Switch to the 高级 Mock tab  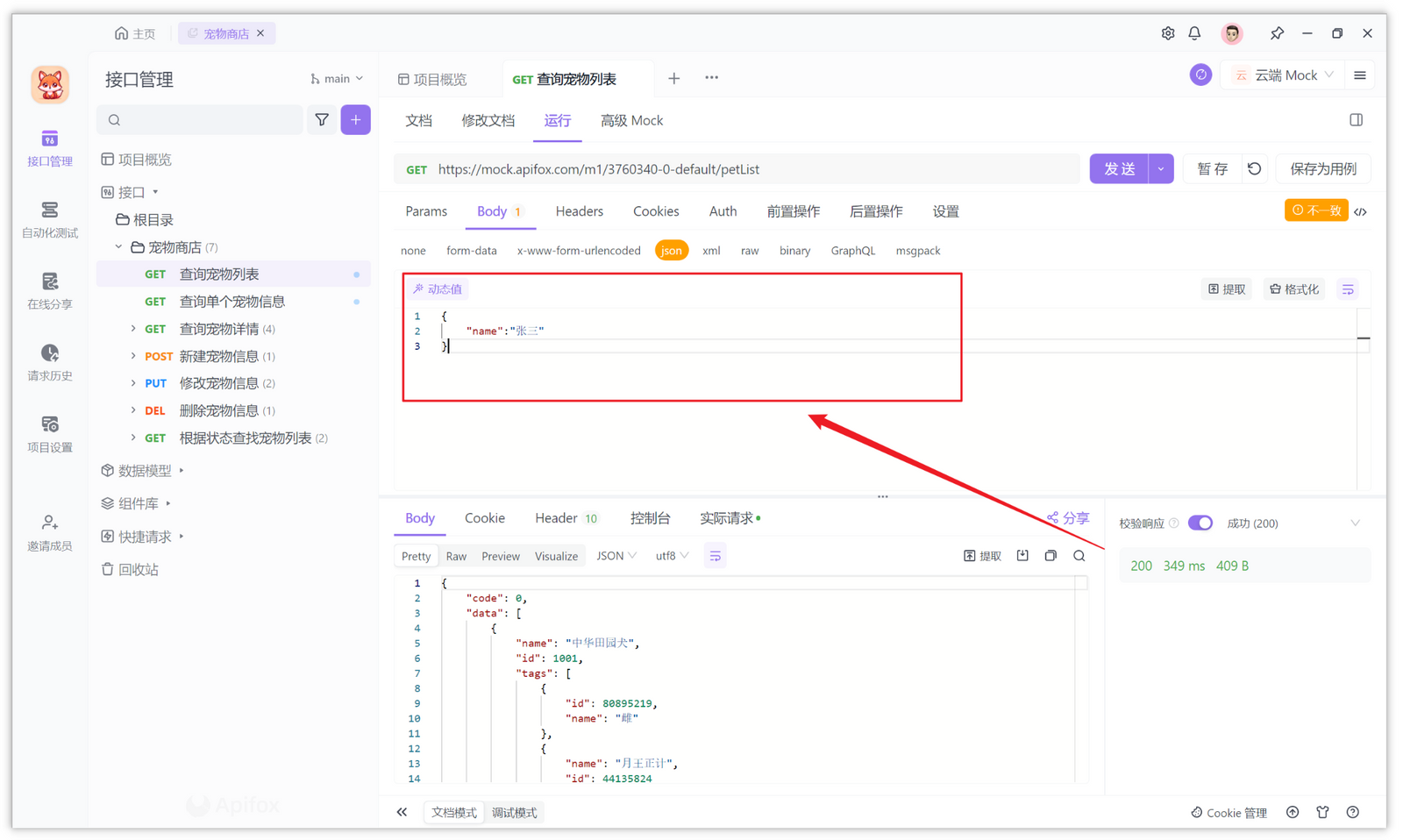click(631, 120)
